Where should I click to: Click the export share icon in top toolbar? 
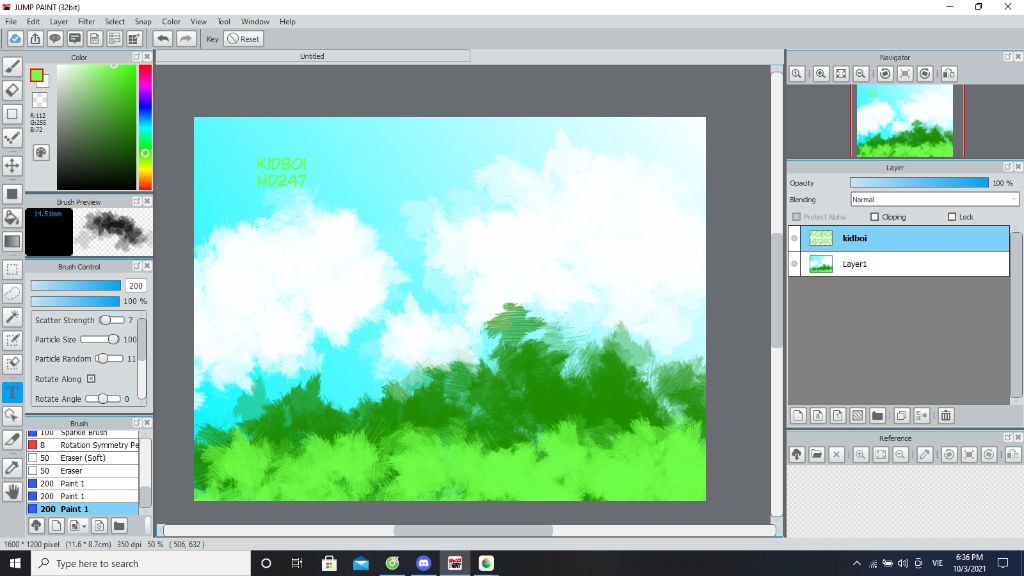click(x=35, y=39)
